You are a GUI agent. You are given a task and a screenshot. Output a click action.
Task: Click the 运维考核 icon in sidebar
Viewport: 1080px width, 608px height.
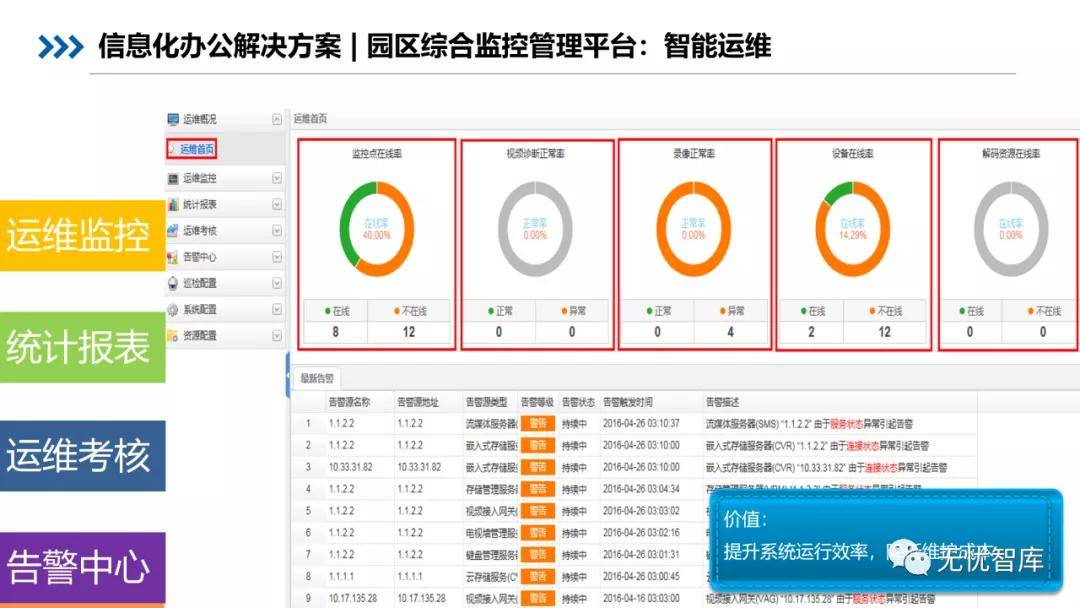173,231
